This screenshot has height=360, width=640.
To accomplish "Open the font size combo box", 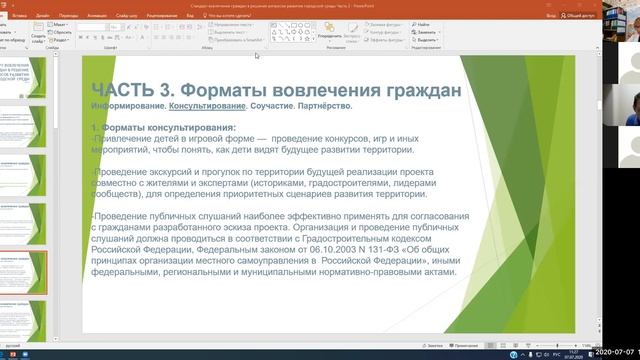I will tap(116, 27).
